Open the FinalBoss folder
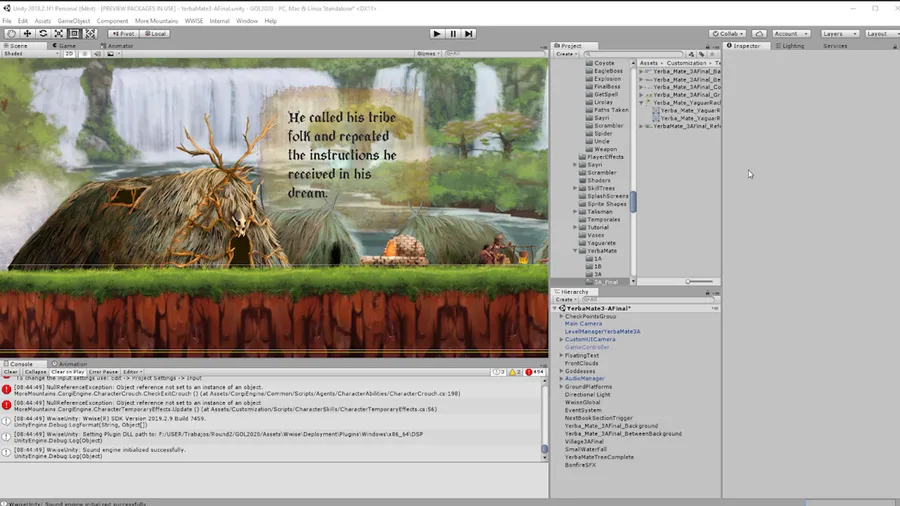900x506 pixels. pos(603,87)
